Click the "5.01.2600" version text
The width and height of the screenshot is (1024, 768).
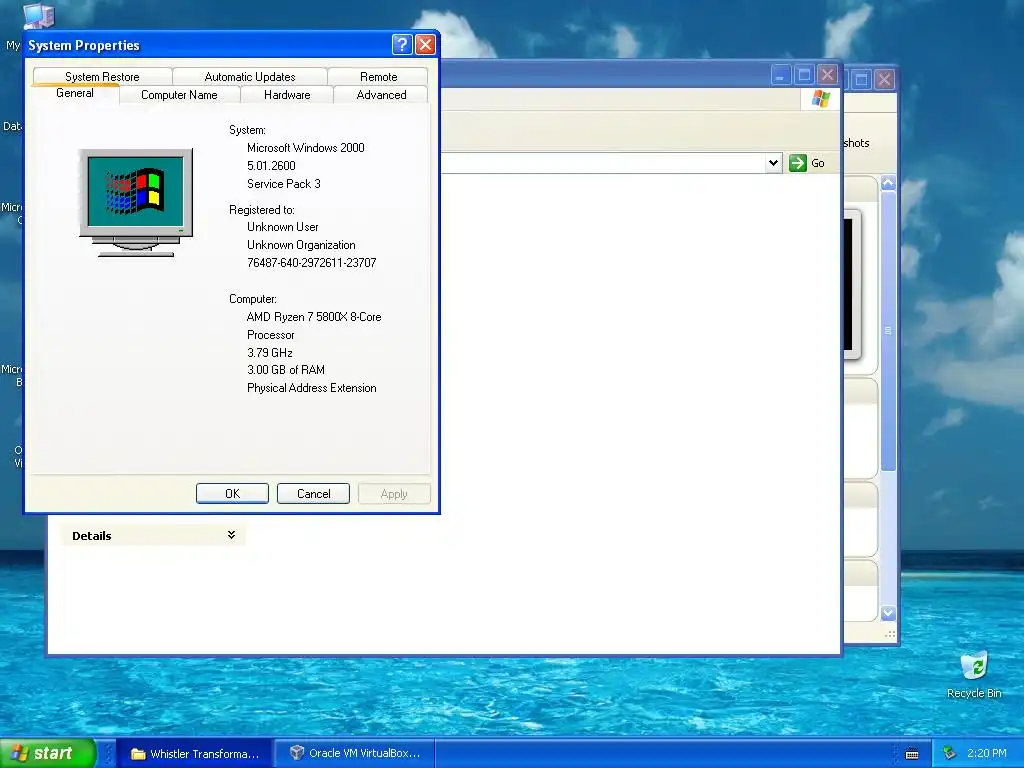[x=271, y=166]
